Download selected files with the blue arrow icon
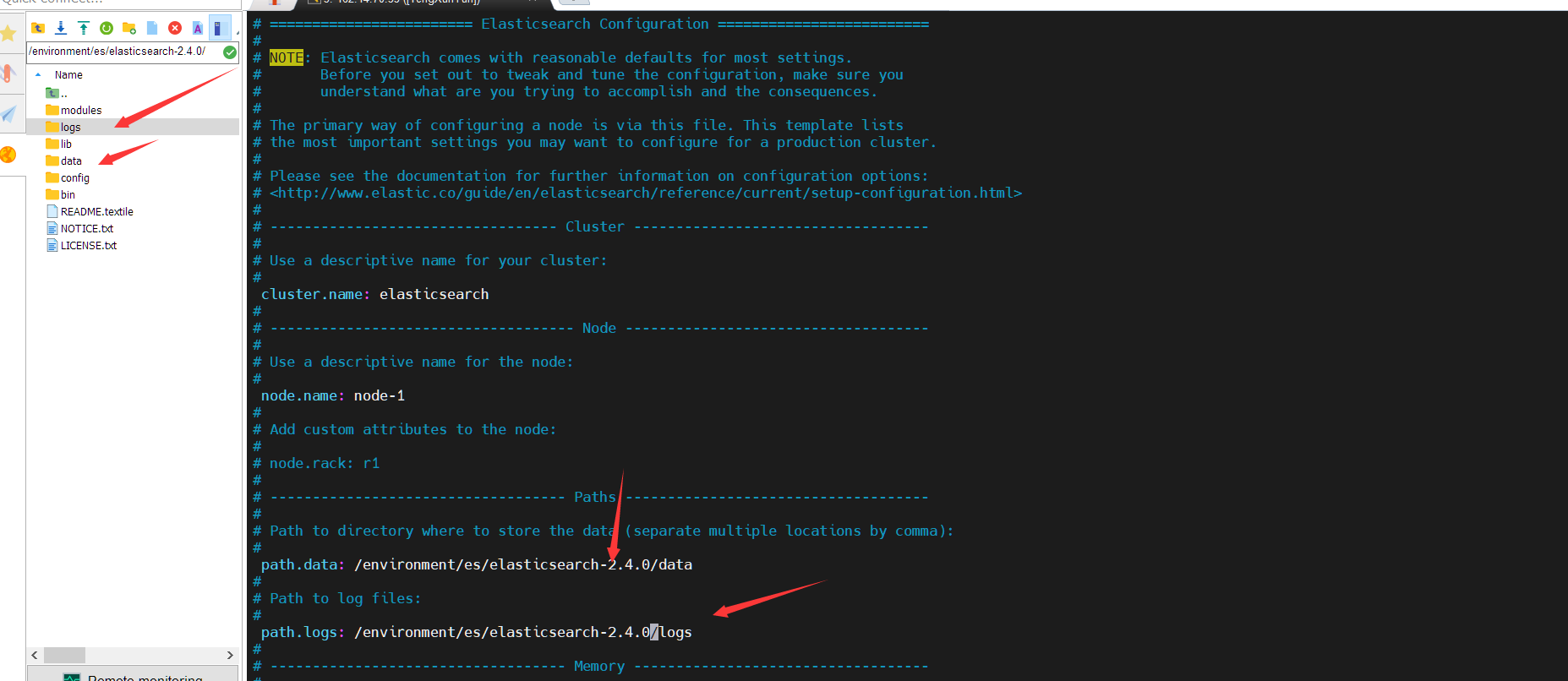The width and height of the screenshot is (1568, 681). pyautogui.click(x=61, y=28)
